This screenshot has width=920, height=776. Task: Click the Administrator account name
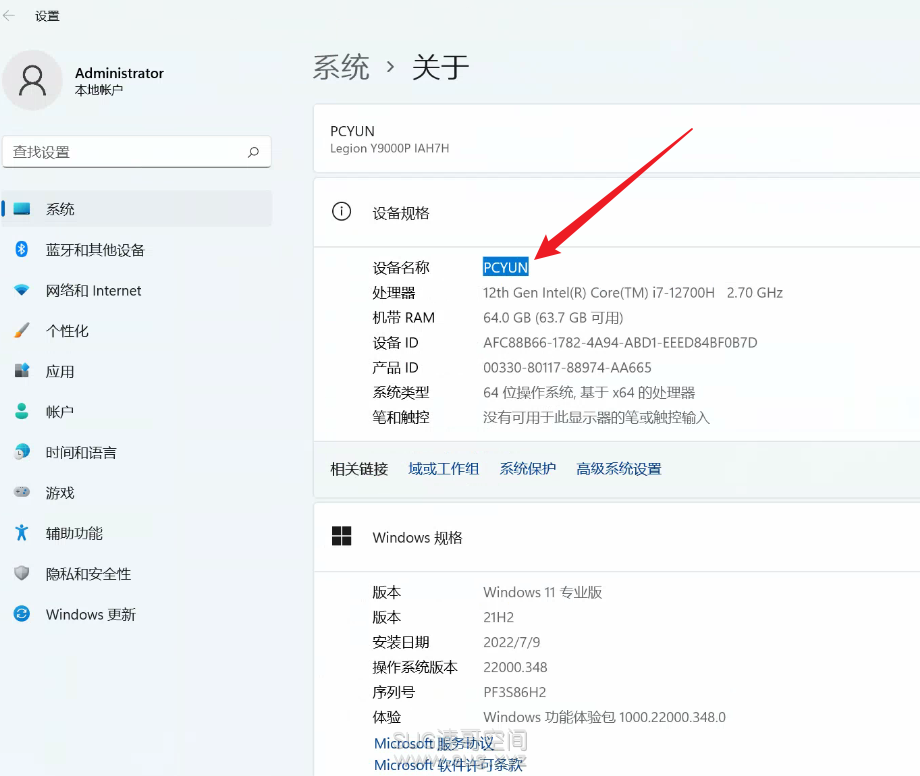coord(119,73)
